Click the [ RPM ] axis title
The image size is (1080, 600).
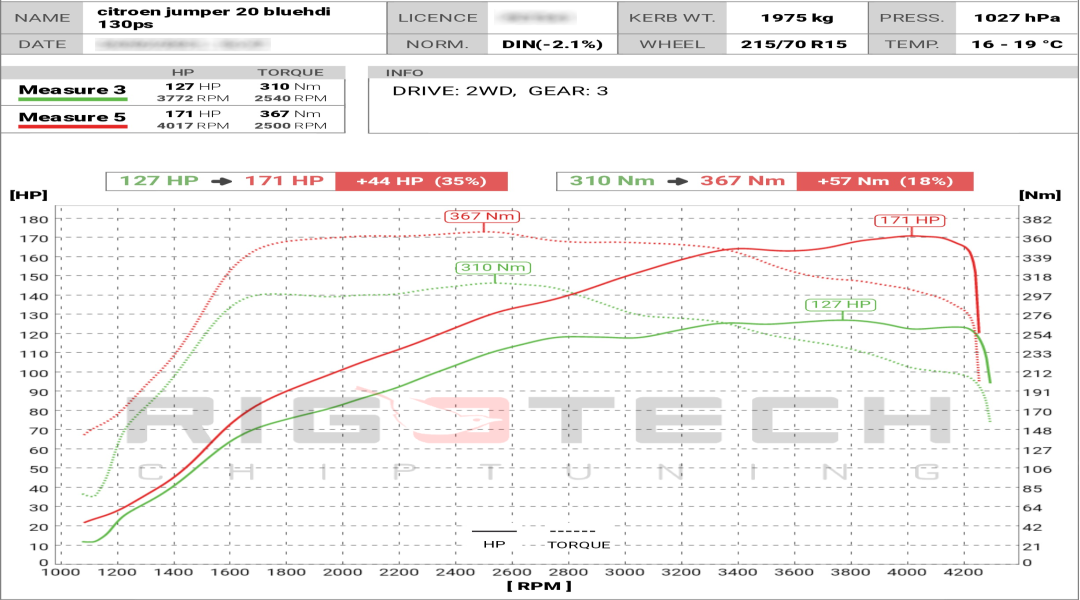pyautogui.click(x=539, y=586)
